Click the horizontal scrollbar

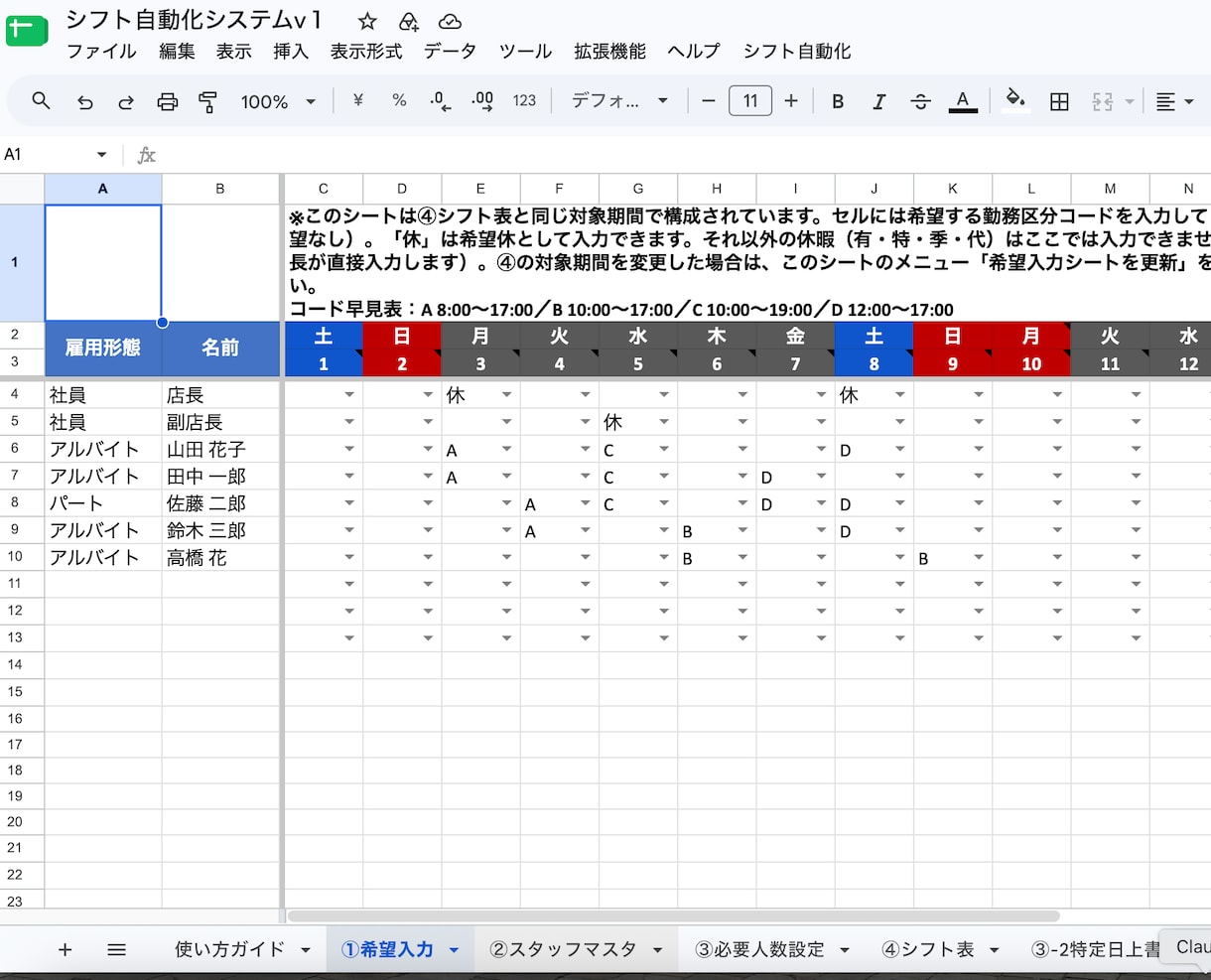673,916
